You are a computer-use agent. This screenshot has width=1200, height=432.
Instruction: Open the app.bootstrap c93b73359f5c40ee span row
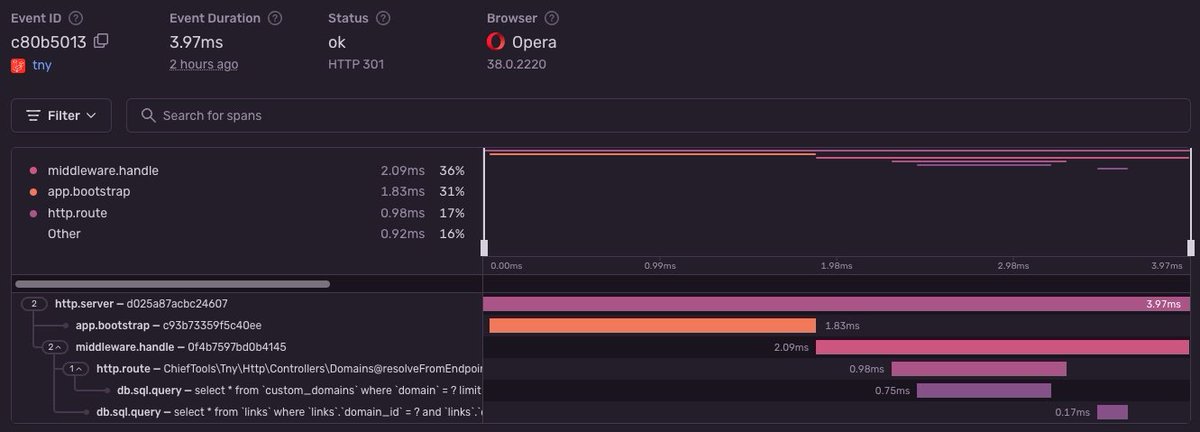click(x=600, y=325)
